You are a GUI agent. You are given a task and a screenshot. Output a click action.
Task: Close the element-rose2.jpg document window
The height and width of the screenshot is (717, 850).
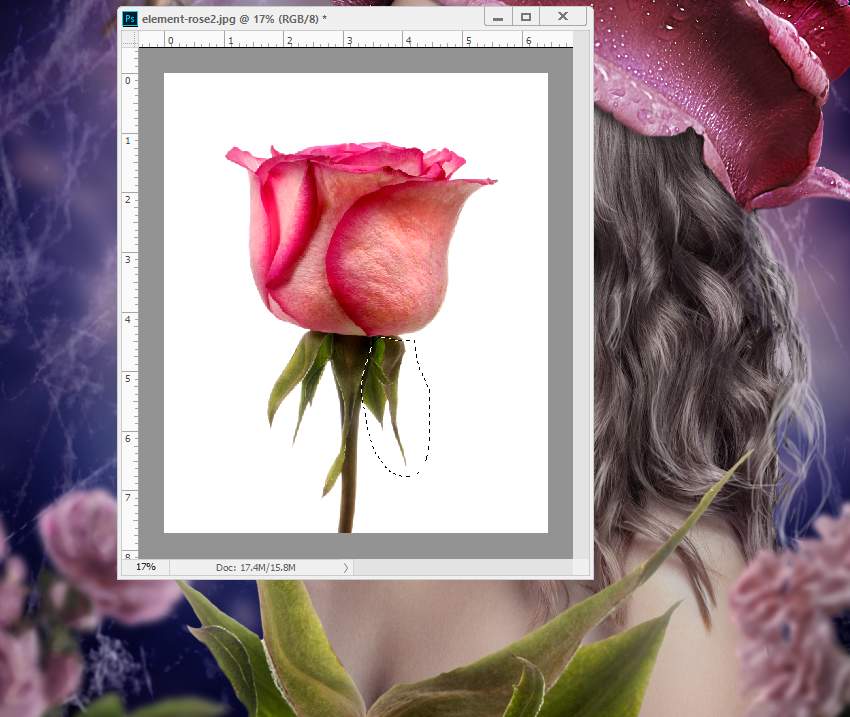(x=563, y=17)
